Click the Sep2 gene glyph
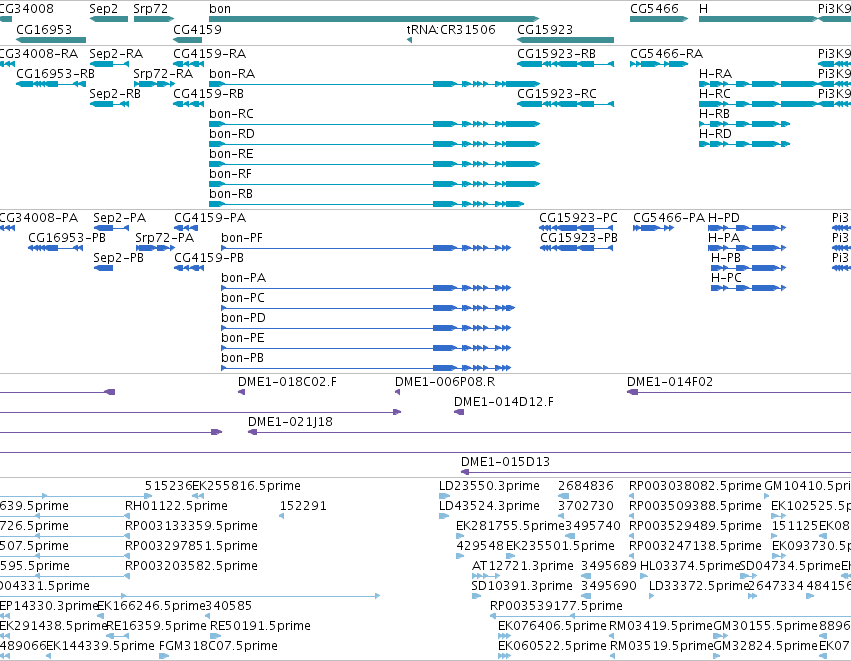Viewport: 851px width, 661px height. (109, 19)
